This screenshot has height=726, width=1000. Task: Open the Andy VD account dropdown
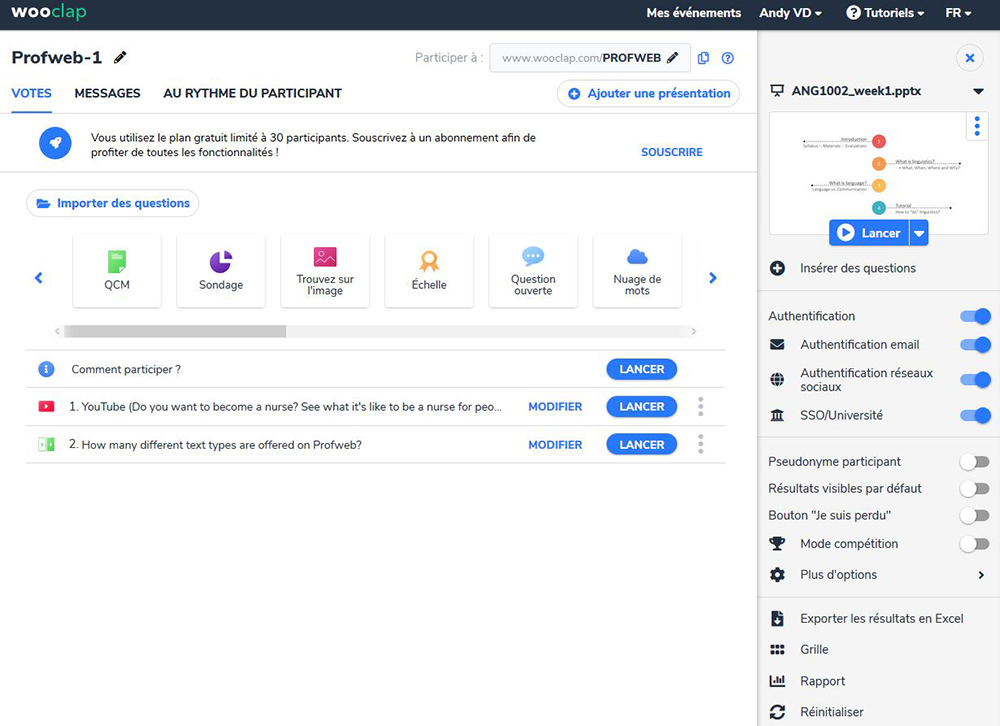[x=790, y=13]
